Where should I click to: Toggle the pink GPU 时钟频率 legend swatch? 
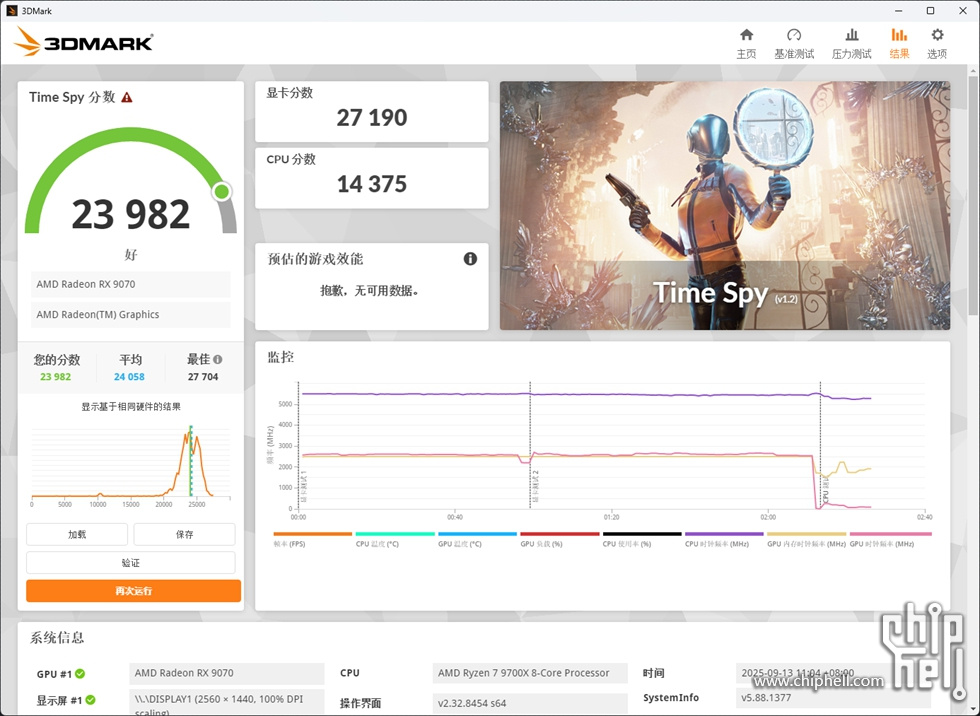(891, 534)
